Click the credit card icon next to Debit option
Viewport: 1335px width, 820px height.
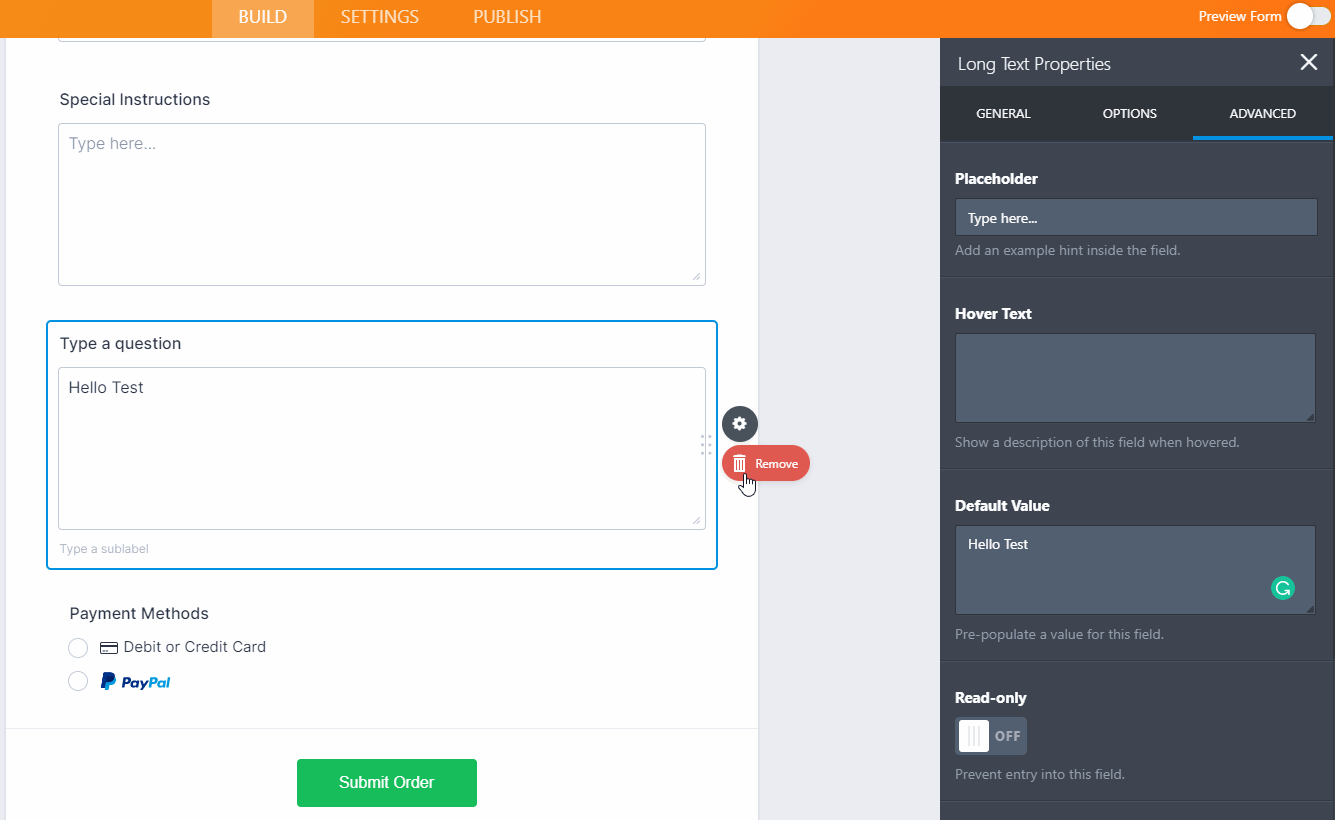(109, 647)
